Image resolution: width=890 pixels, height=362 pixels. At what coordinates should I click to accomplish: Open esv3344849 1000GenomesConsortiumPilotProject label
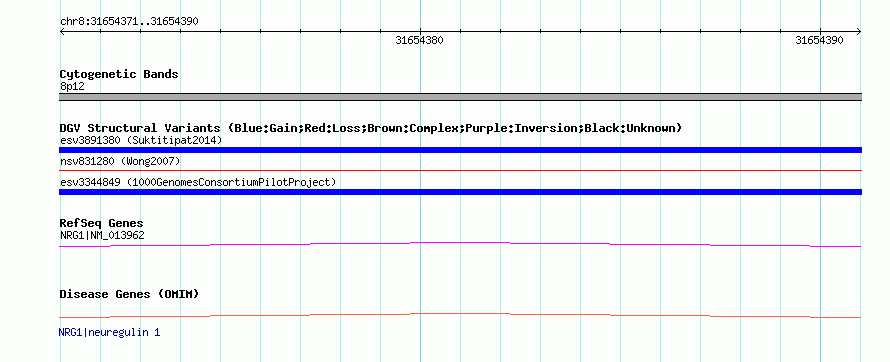pyautogui.click(x=198, y=182)
